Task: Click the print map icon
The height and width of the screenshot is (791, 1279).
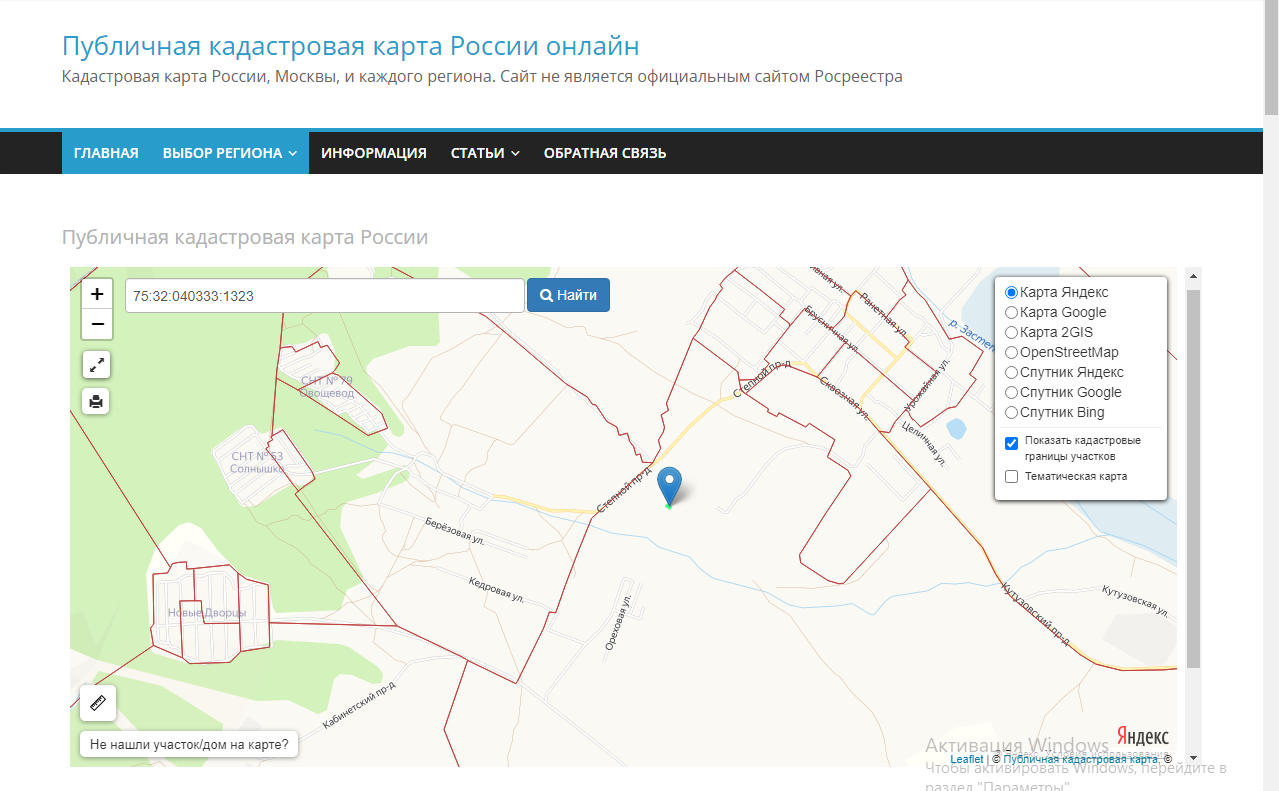Action: [x=96, y=401]
